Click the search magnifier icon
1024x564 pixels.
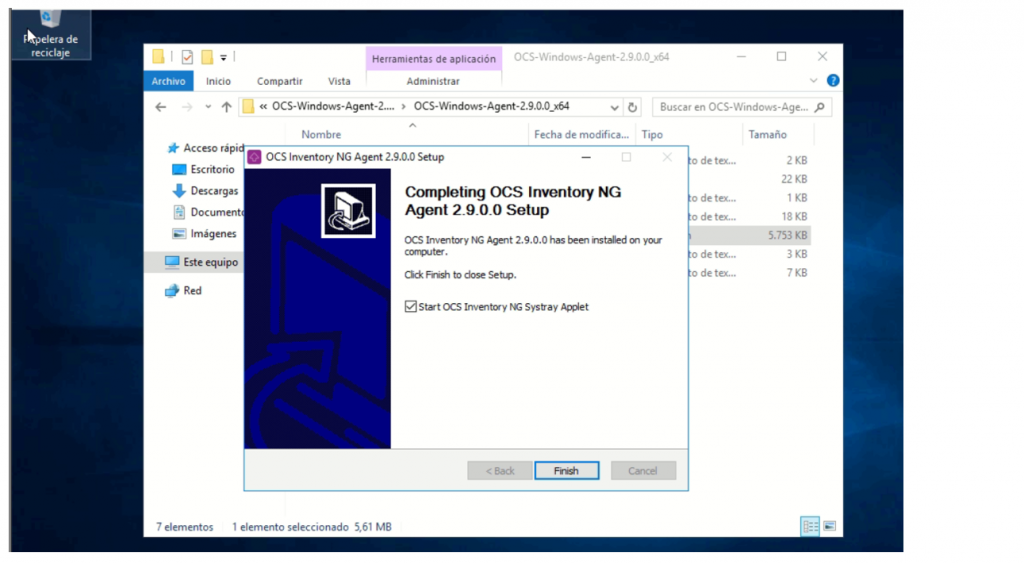[x=820, y=107]
